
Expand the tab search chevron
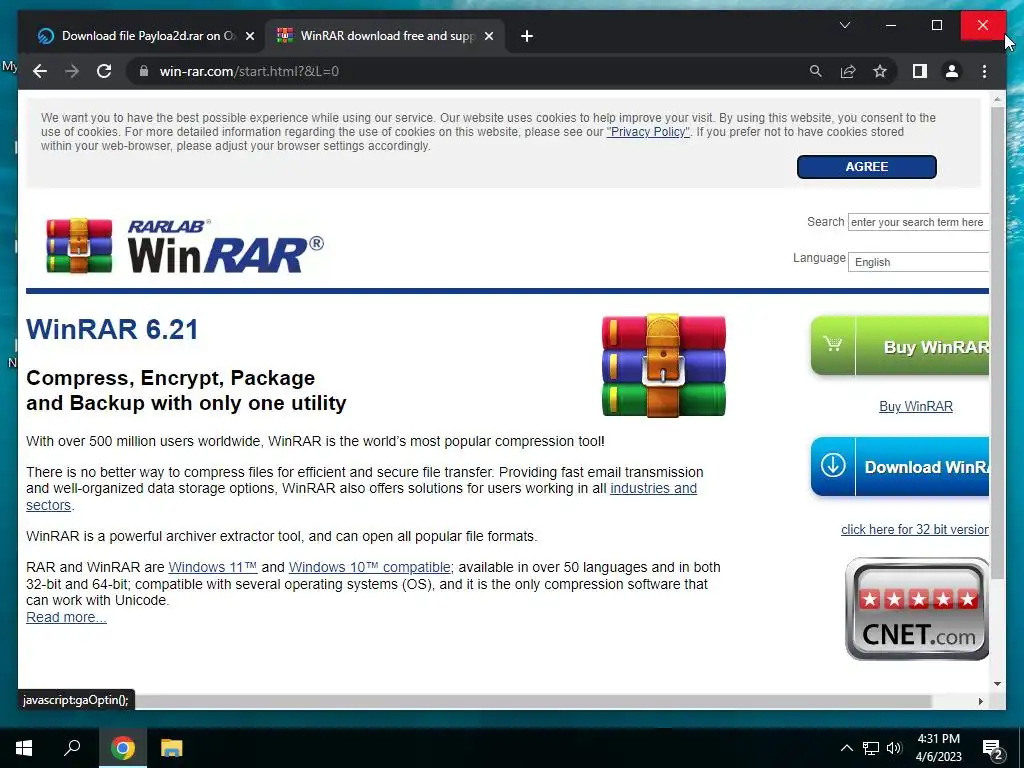coord(844,25)
